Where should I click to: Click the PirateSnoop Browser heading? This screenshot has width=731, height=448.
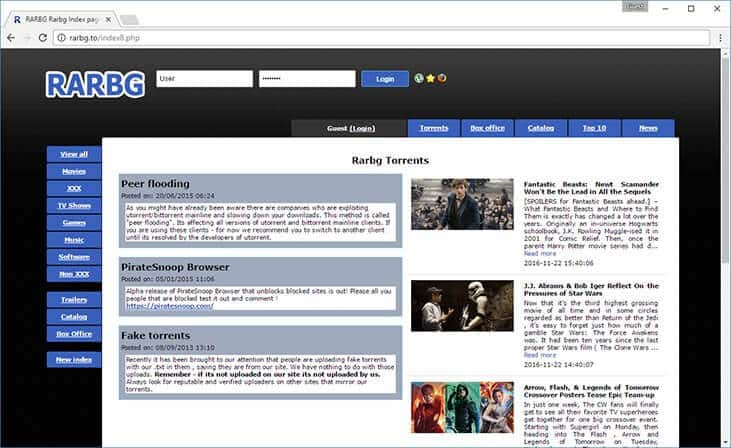click(175, 267)
